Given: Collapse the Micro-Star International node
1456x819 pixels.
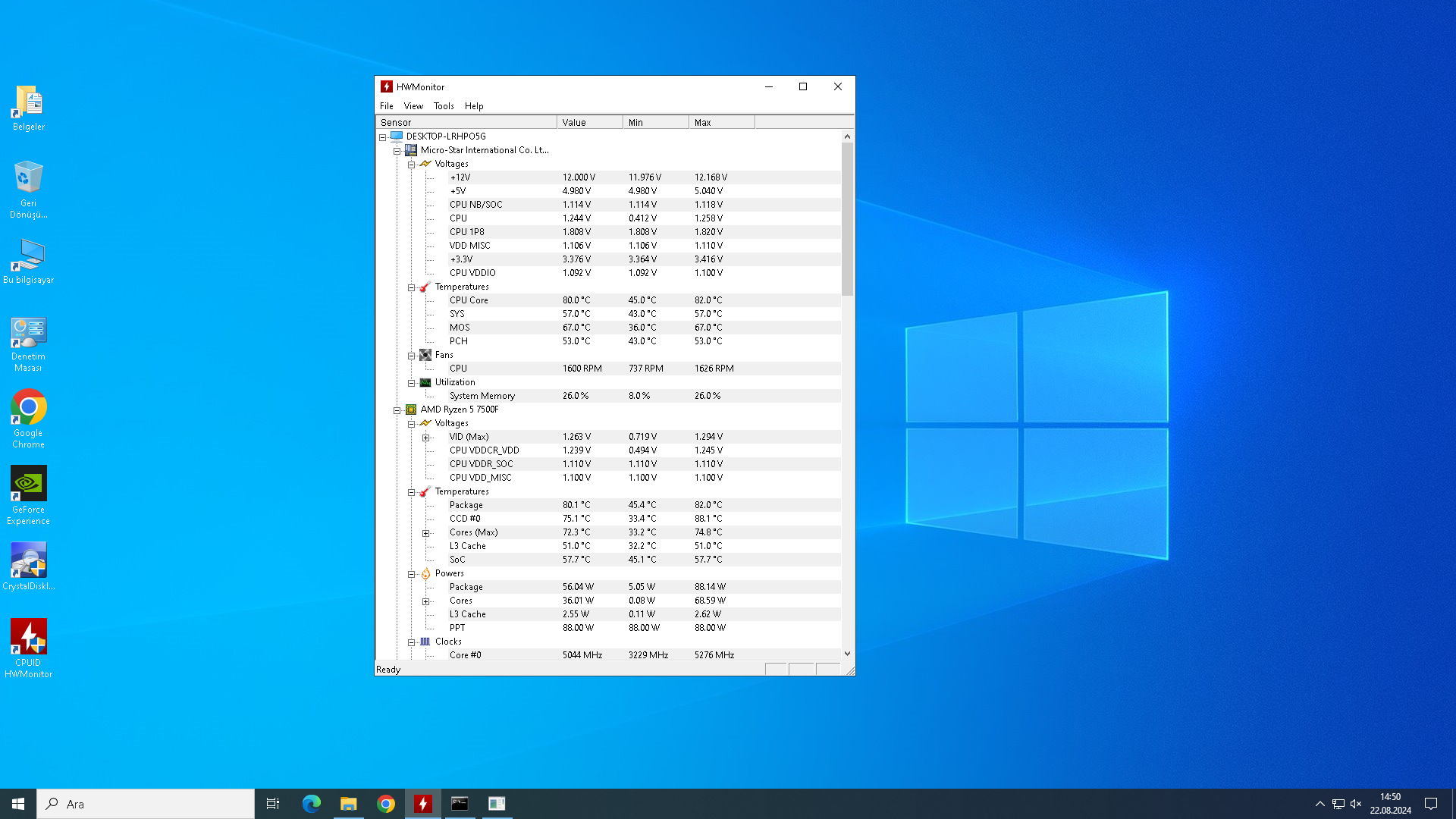Looking at the screenshot, I should point(397,151).
